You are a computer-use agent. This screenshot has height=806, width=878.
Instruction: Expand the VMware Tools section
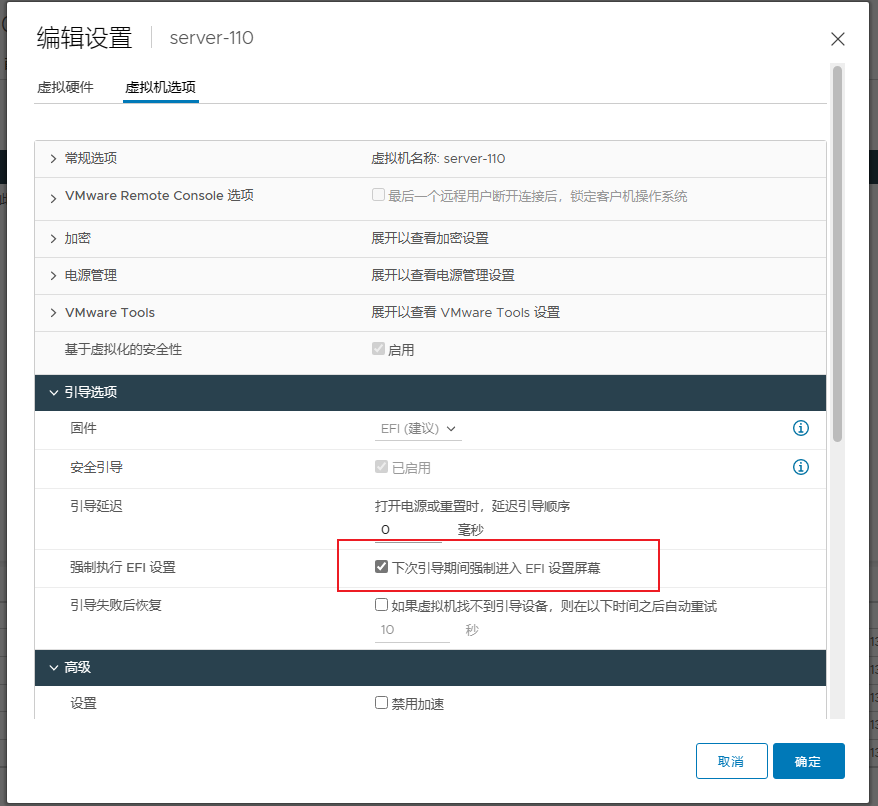[53, 313]
